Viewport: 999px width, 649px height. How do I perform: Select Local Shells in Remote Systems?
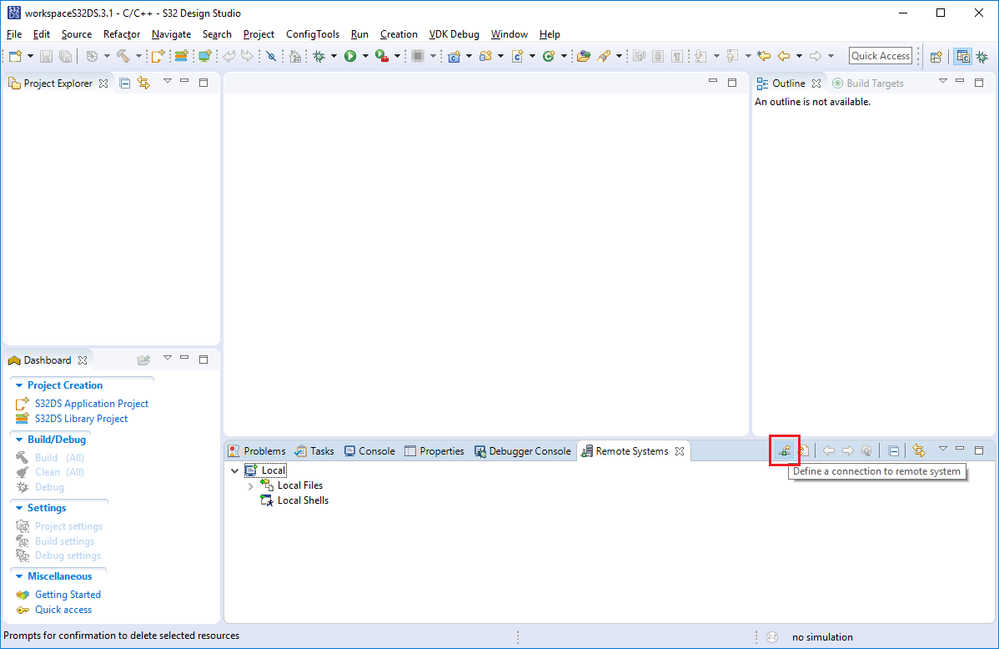(303, 501)
